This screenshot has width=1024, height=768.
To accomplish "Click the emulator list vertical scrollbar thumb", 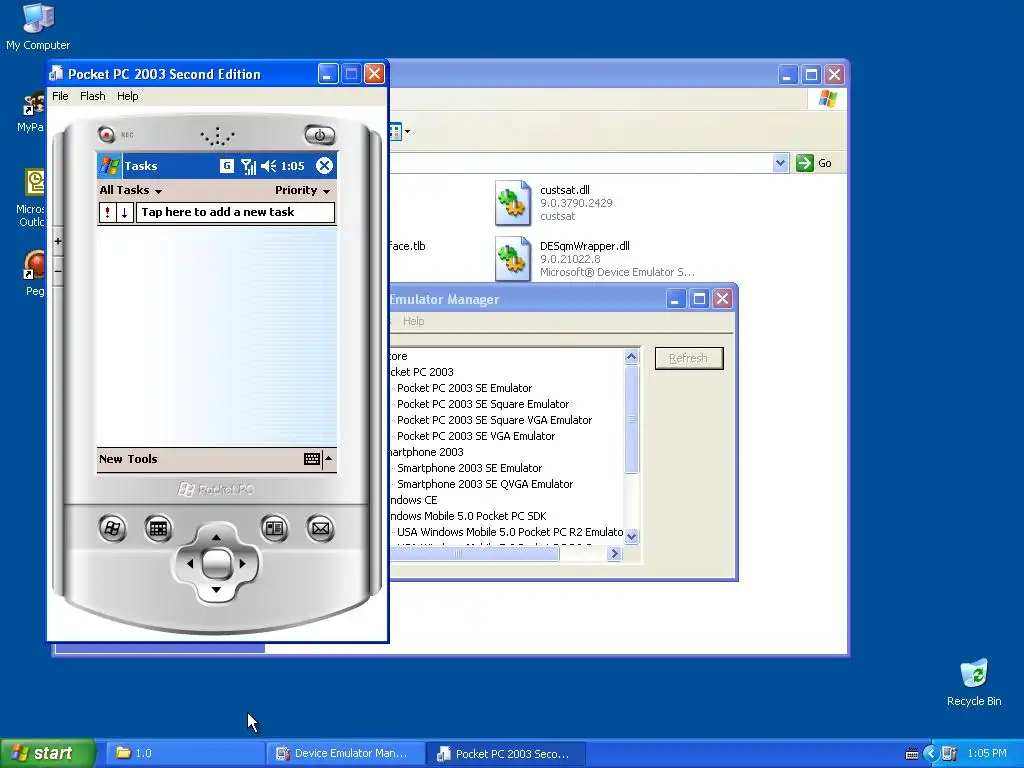I will pos(631,419).
